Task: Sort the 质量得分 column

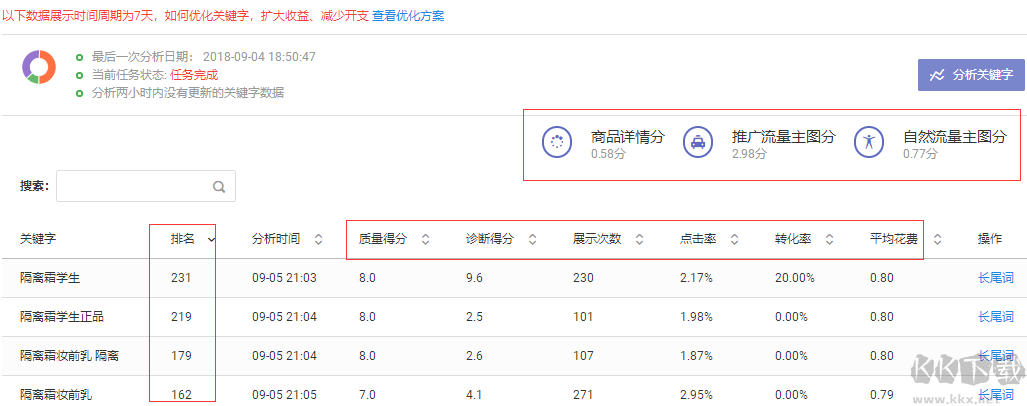Action: click(425, 240)
